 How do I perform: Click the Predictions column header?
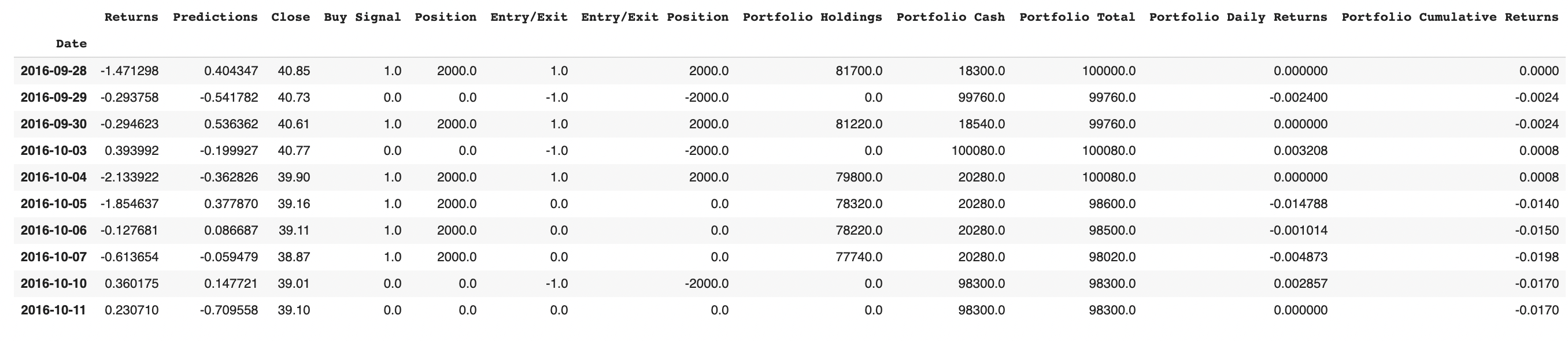pos(215,17)
